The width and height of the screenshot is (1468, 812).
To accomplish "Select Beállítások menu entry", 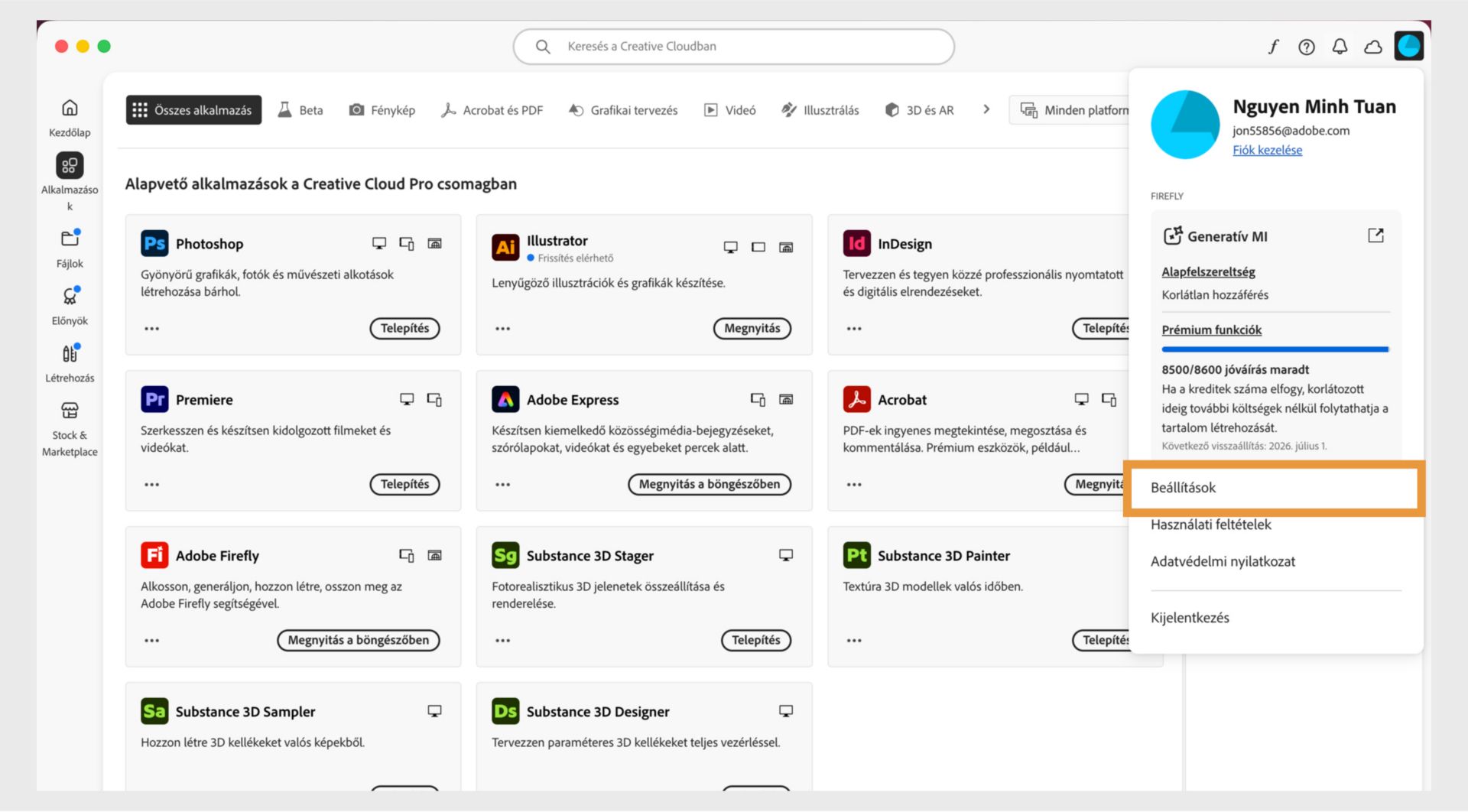I will [1273, 488].
